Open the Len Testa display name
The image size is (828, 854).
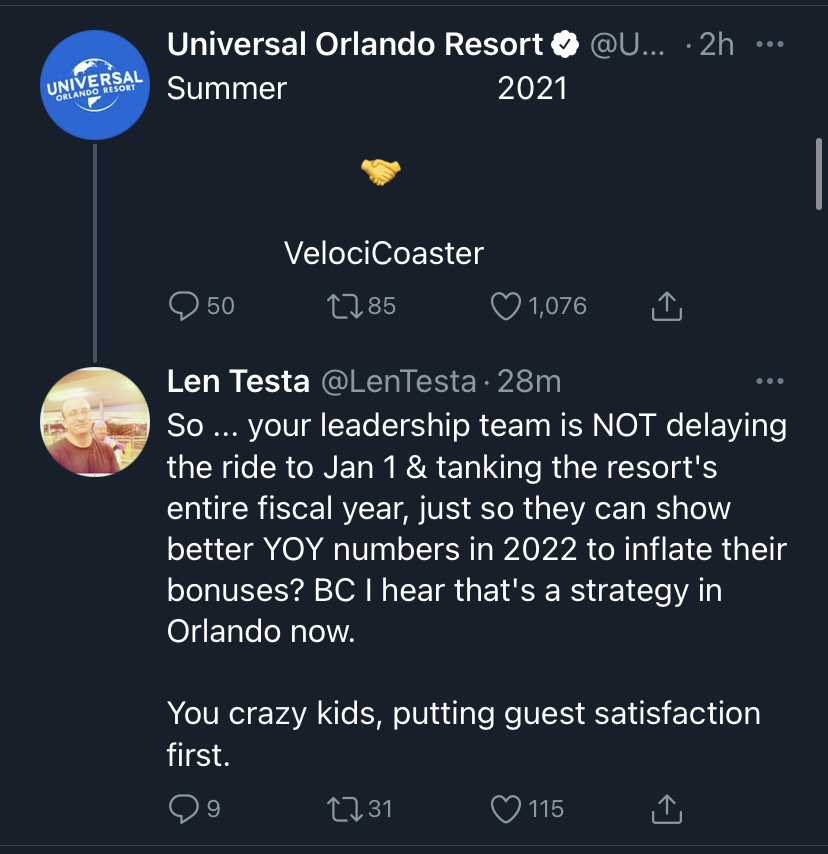click(237, 381)
